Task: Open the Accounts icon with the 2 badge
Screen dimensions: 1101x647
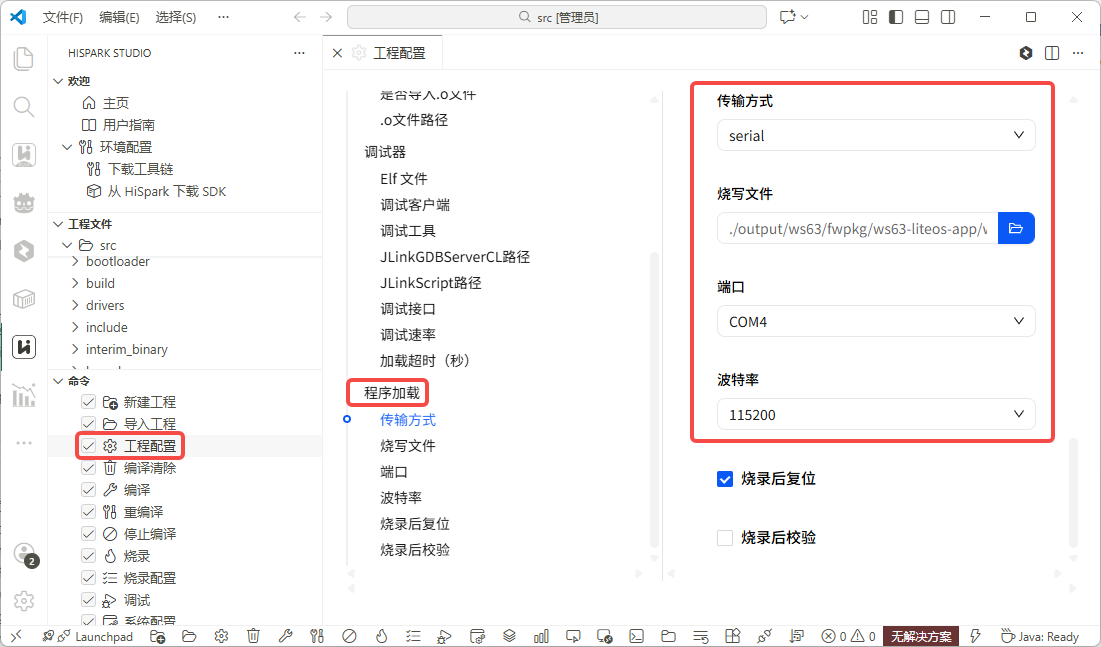Action: (x=25, y=554)
